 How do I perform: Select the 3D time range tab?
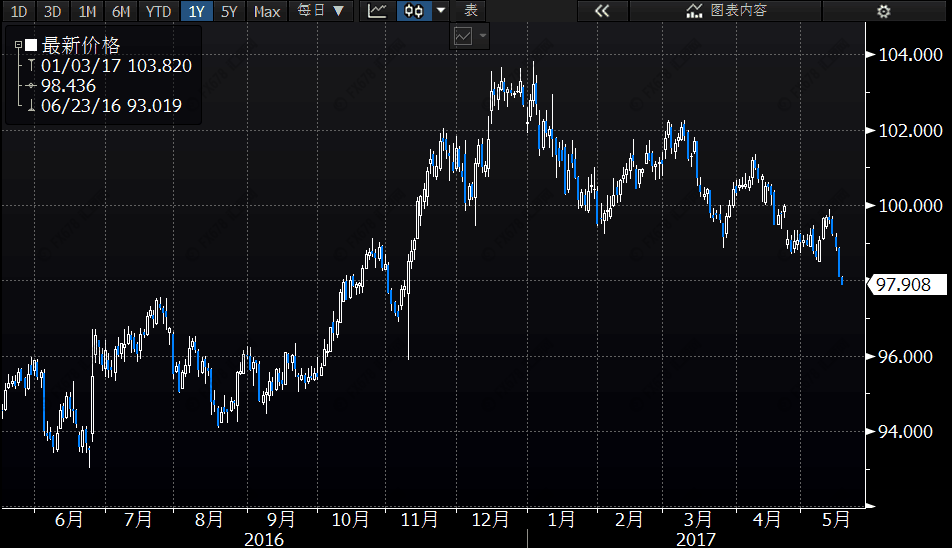(x=52, y=11)
